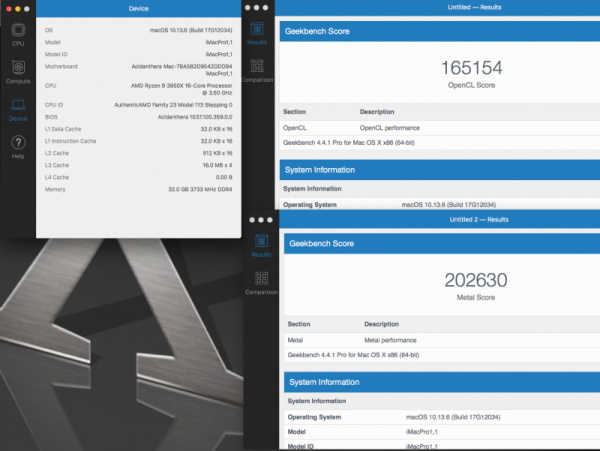The width and height of the screenshot is (600, 451).
Task: Click the OpenCL Score label
Action: click(471, 85)
